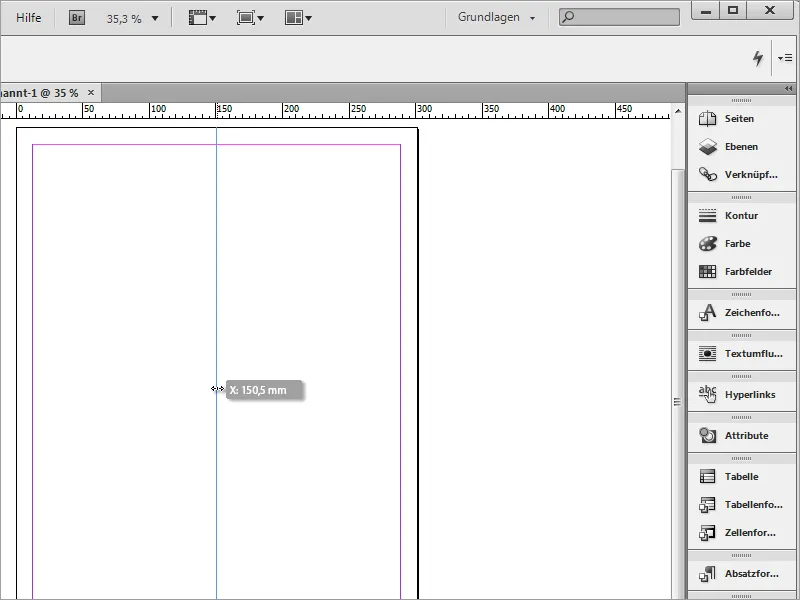This screenshot has width=800, height=600.
Task: Click the Attribute panel button
Action: [740, 435]
